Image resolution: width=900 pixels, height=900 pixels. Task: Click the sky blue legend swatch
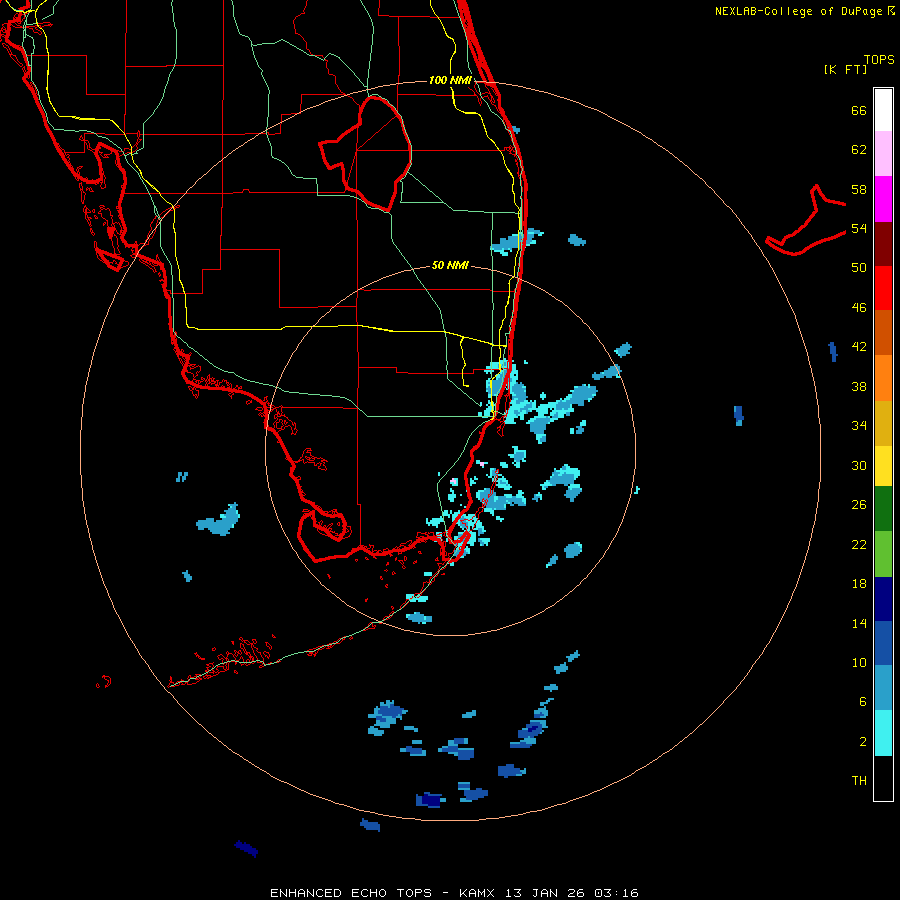(883, 688)
